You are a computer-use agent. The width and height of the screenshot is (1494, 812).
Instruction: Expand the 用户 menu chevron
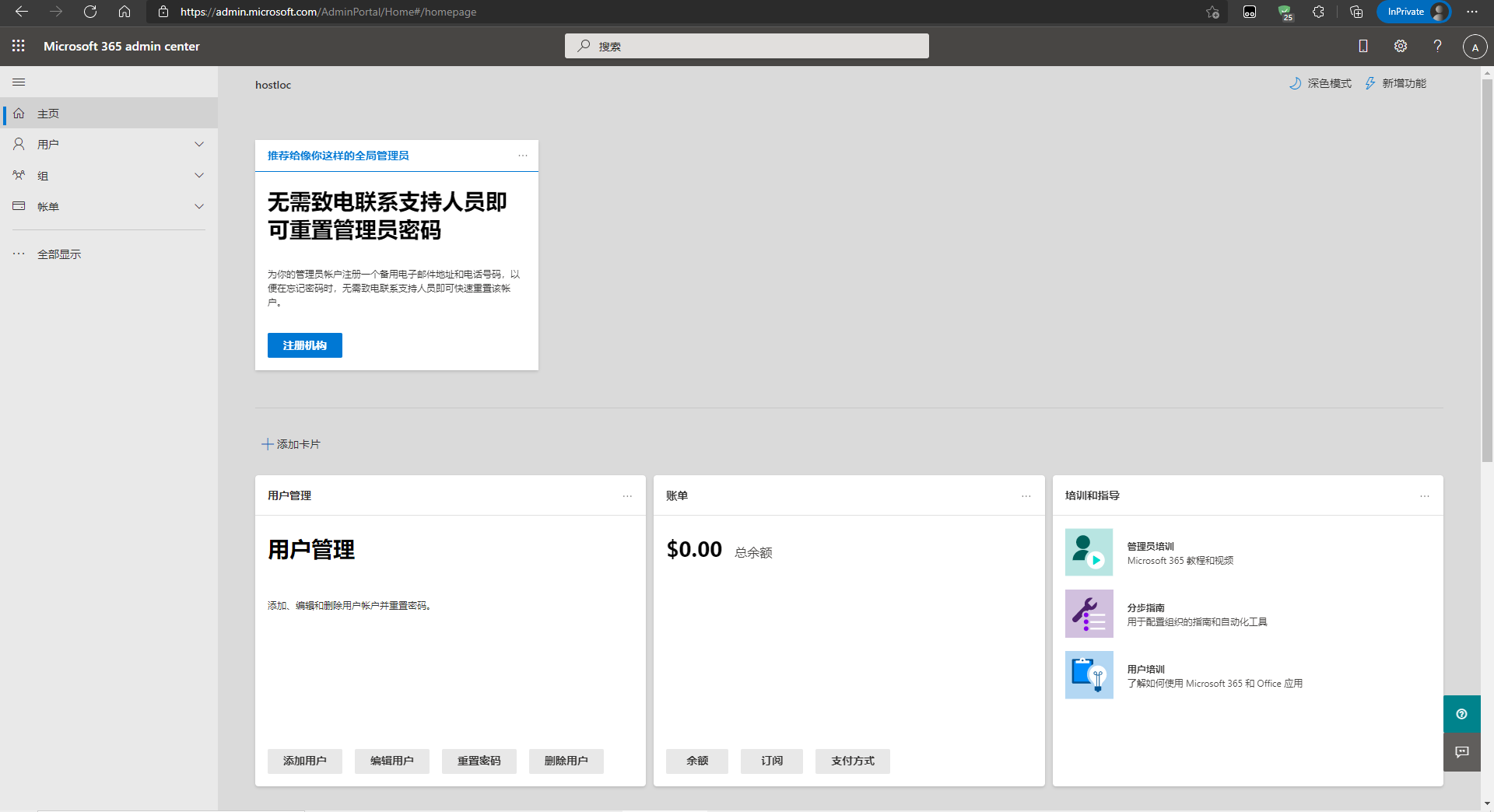point(199,145)
